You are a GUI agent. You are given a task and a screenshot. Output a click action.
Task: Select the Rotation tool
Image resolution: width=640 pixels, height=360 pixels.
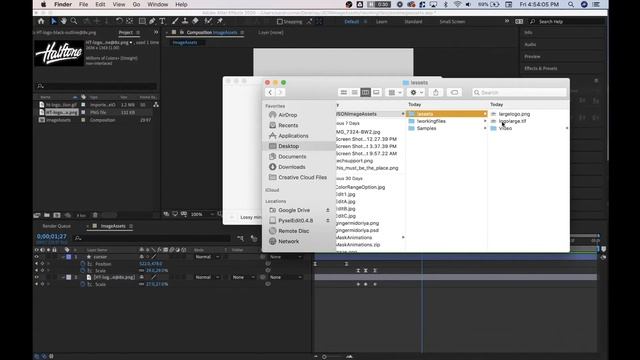pos(119,21)
